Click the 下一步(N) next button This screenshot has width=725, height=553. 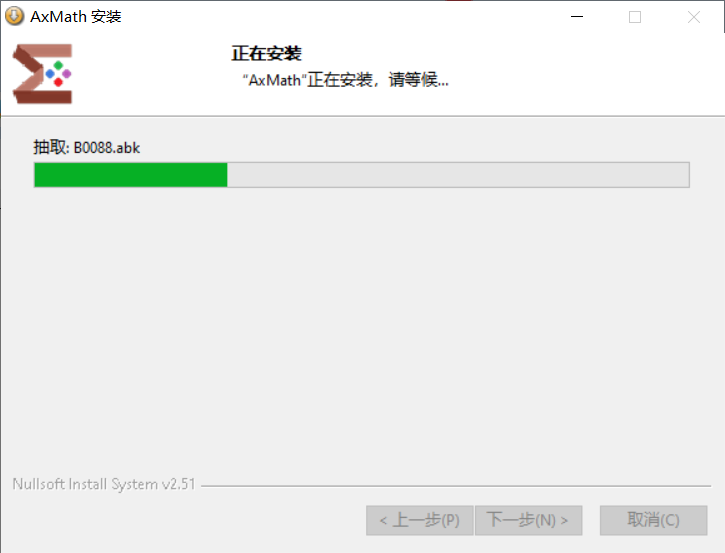(528, 520)
